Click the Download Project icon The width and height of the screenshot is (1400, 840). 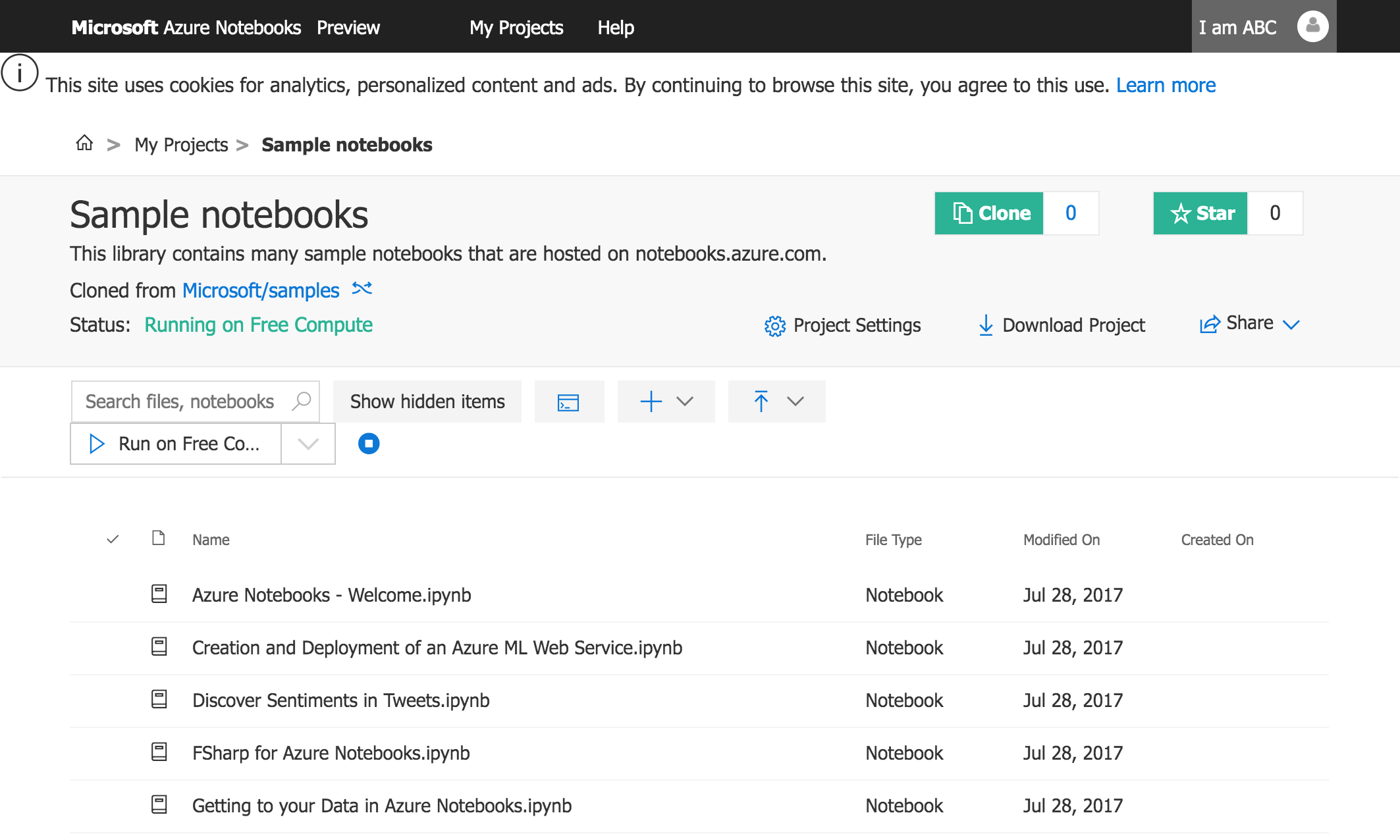click(985, 325)
